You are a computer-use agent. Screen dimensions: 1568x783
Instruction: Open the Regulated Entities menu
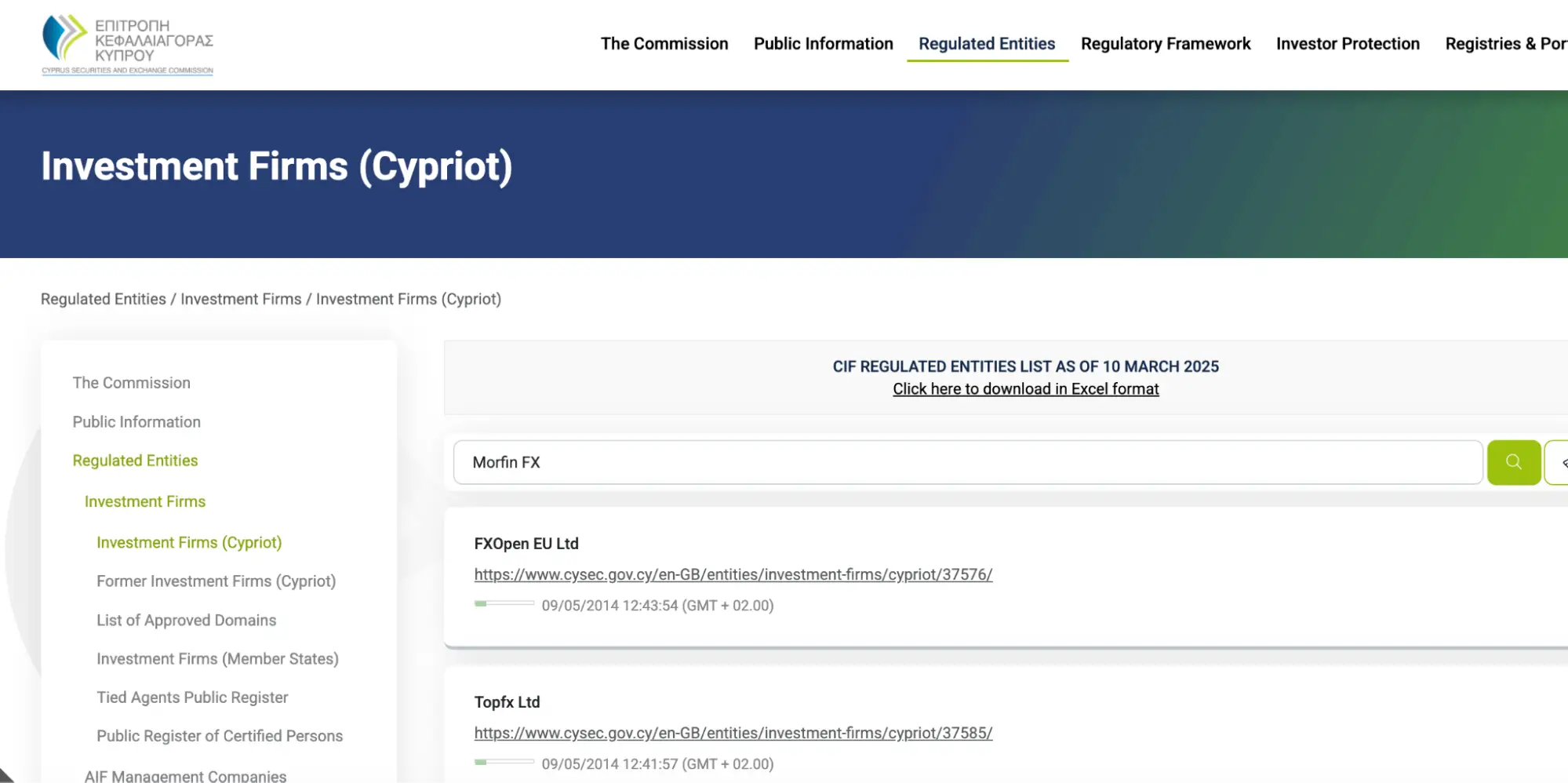click(986, 44)
